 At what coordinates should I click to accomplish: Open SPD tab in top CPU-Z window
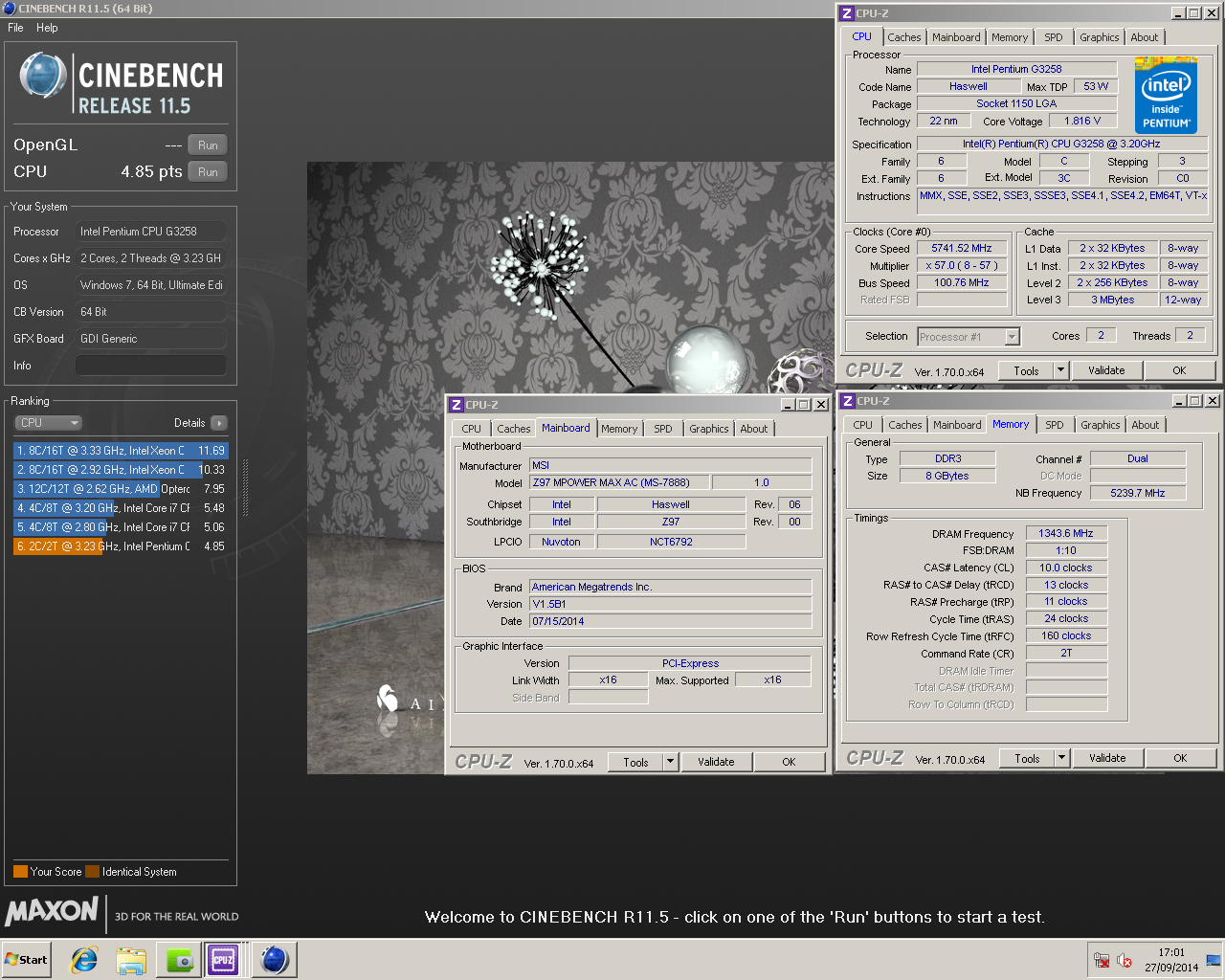pyautogui.click(x=1054, y=37)
